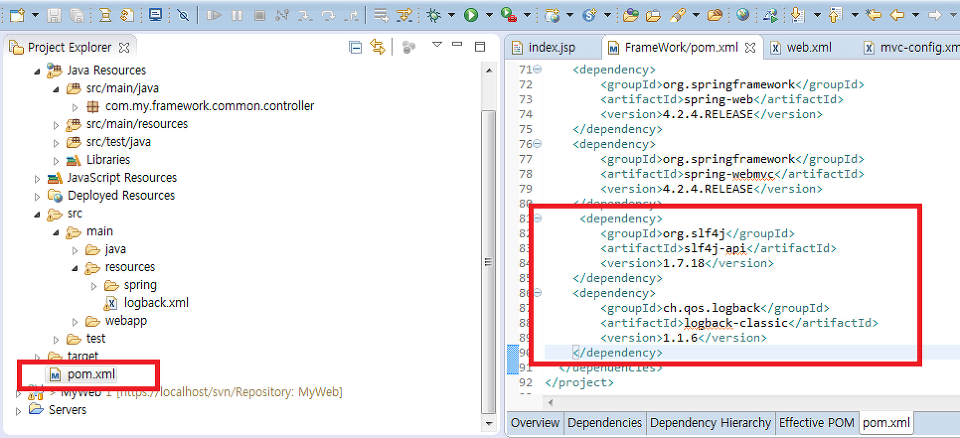The height and width of the screenshot is (438, 960).
Task: Close the Project Explorer tab
Action: pyautogui.click(x=124, y=47)
